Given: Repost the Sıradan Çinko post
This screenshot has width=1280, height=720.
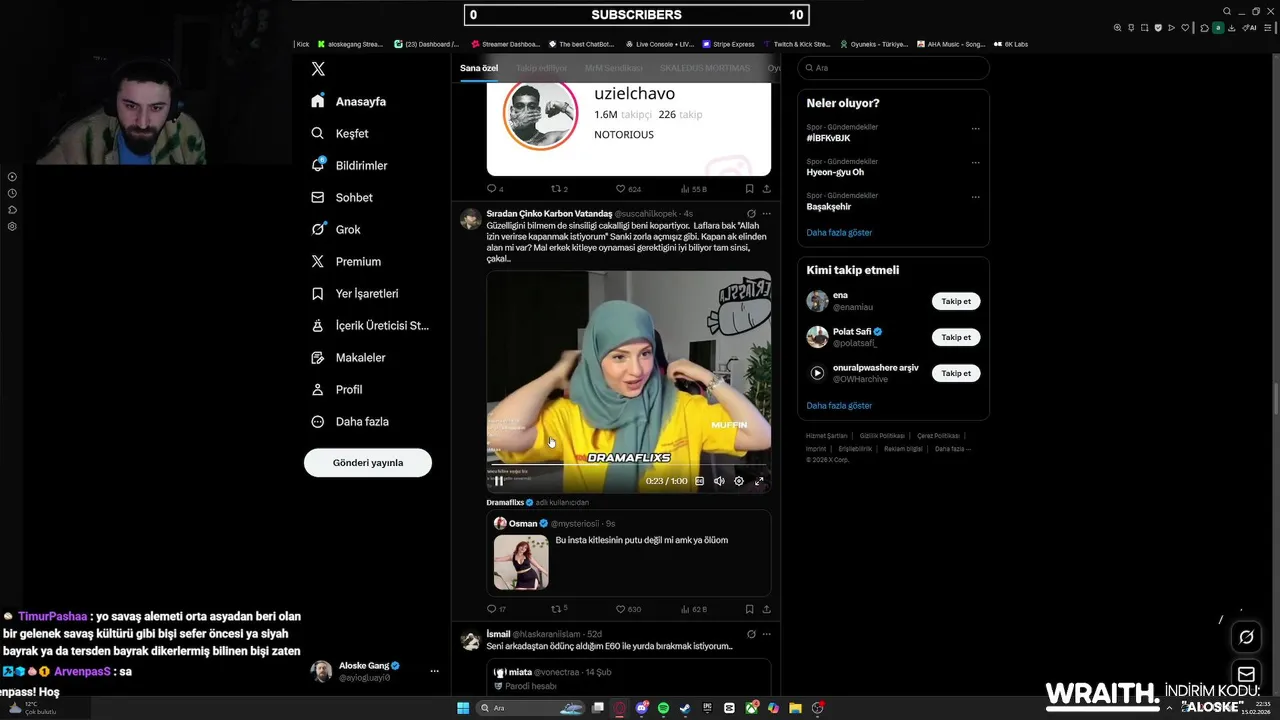Looking at the screenshot, I should (557, 608).
